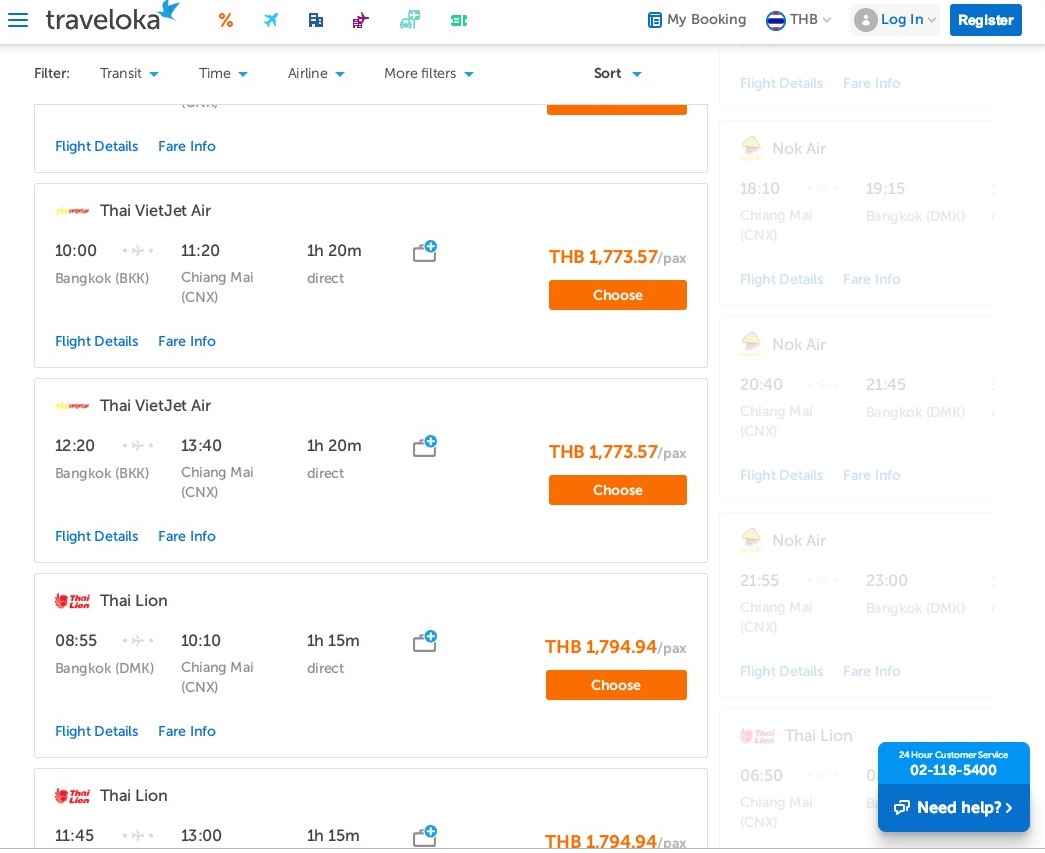Click Thai Lion logo on 11:45 flight
This screenshot has height=853, width=1045.
[72, 796]
